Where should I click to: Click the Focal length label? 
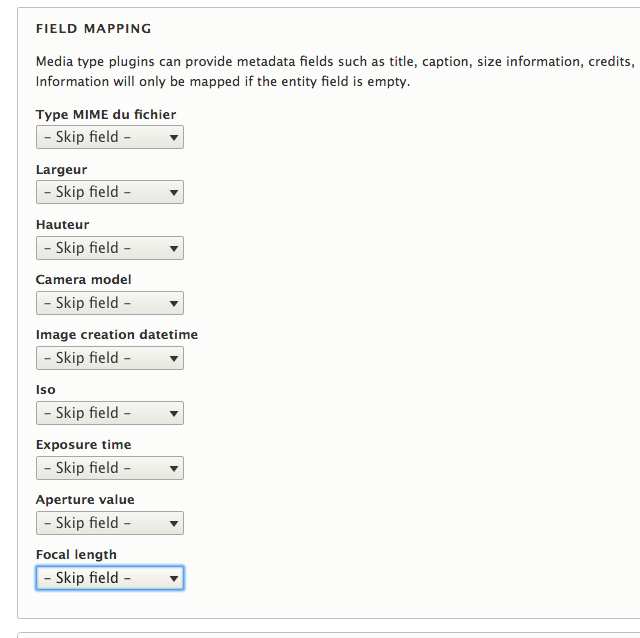click(x=76, y=555)
